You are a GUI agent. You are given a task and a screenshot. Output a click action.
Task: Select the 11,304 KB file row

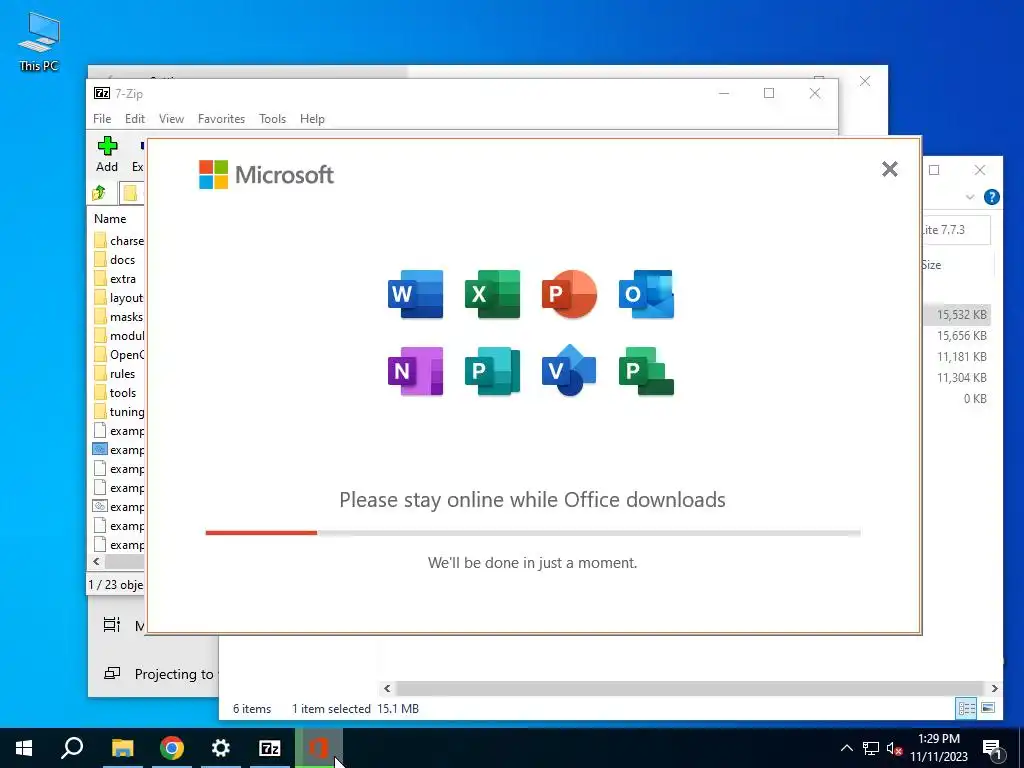(956, 377)
